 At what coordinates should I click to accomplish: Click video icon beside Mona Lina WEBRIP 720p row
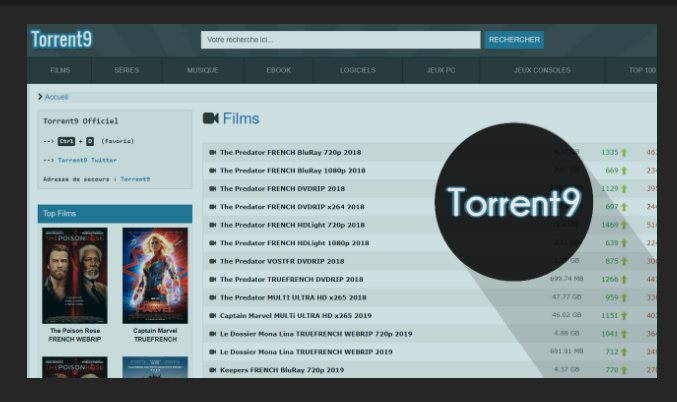point(212,334)
